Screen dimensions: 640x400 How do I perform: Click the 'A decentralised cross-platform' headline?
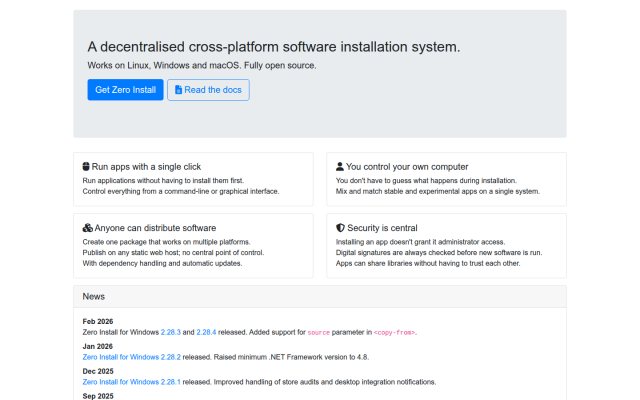274,47
